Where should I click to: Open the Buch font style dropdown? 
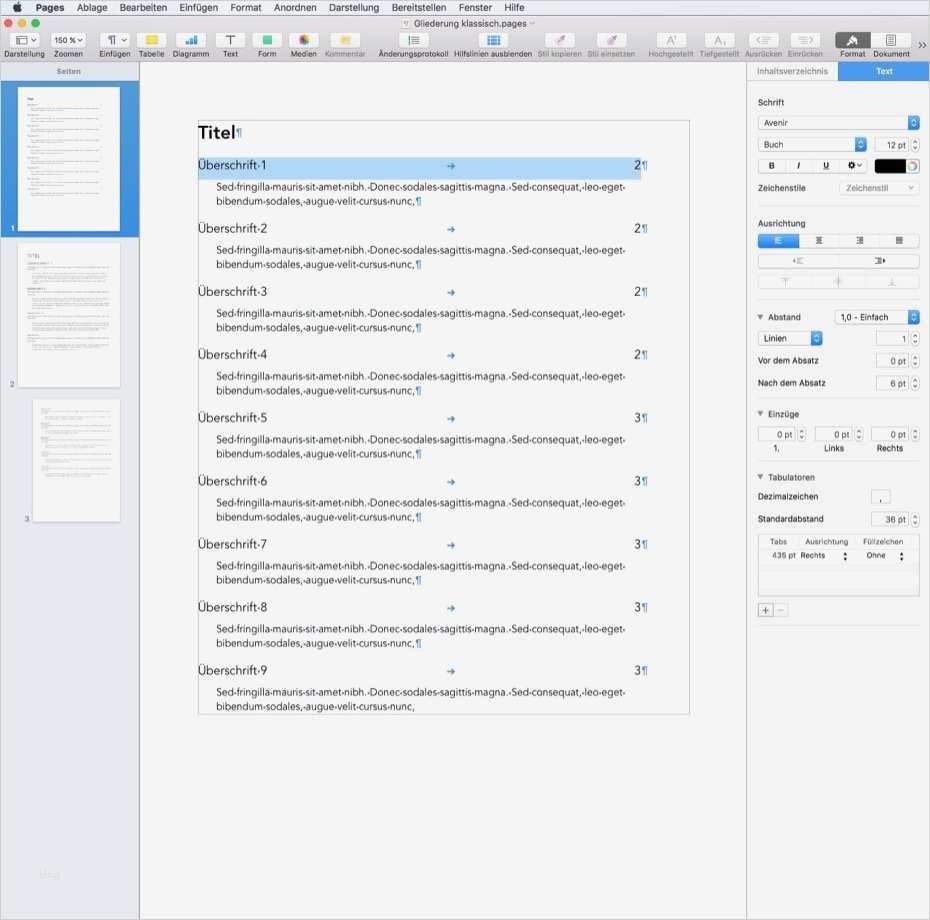tap(812, 144)
